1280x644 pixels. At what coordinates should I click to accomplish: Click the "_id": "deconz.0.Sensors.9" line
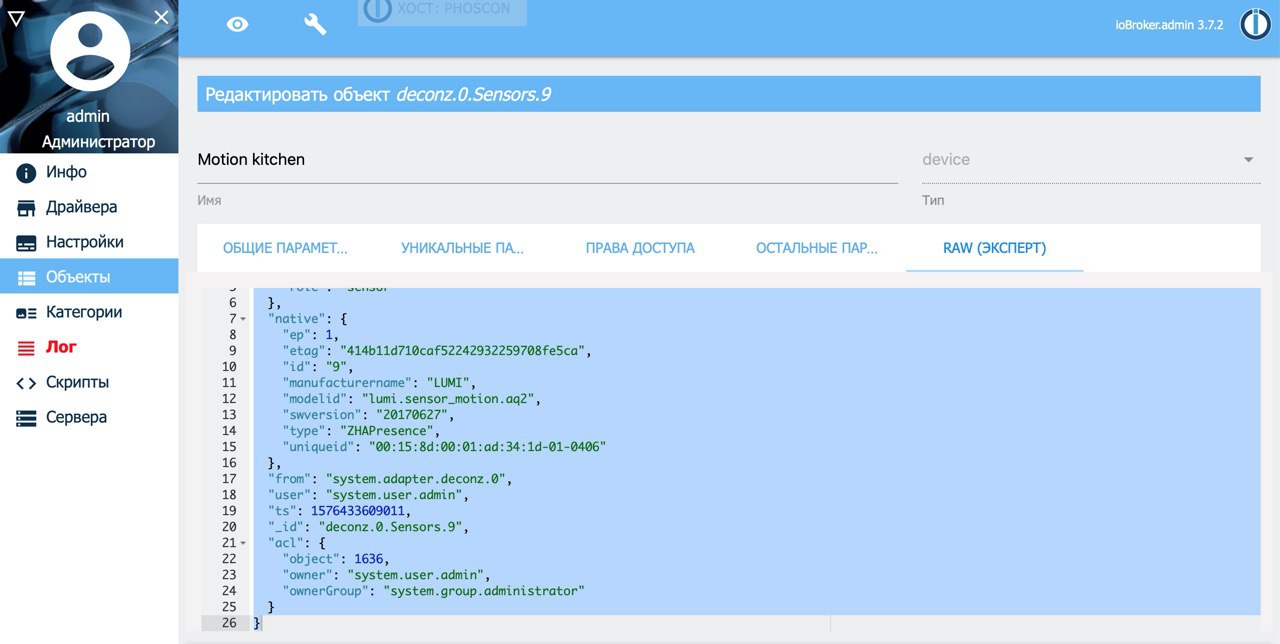point(368,527)
